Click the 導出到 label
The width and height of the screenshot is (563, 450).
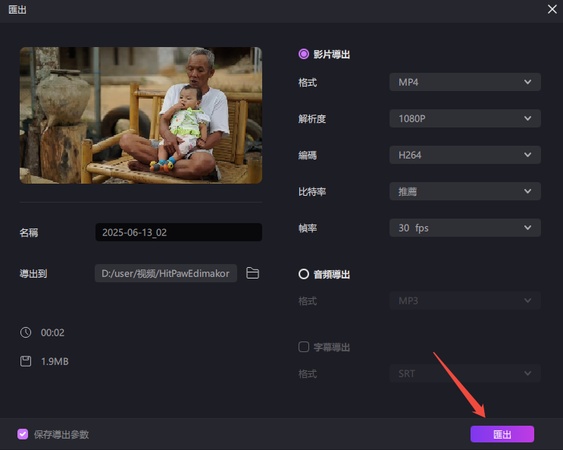33,274
